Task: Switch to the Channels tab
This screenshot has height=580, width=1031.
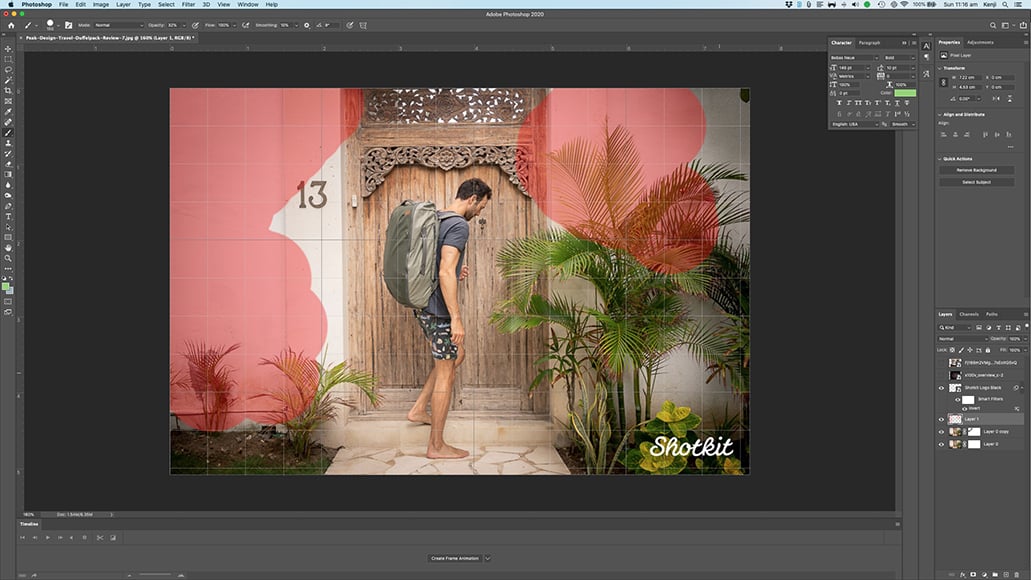Action: click(969, 314)
